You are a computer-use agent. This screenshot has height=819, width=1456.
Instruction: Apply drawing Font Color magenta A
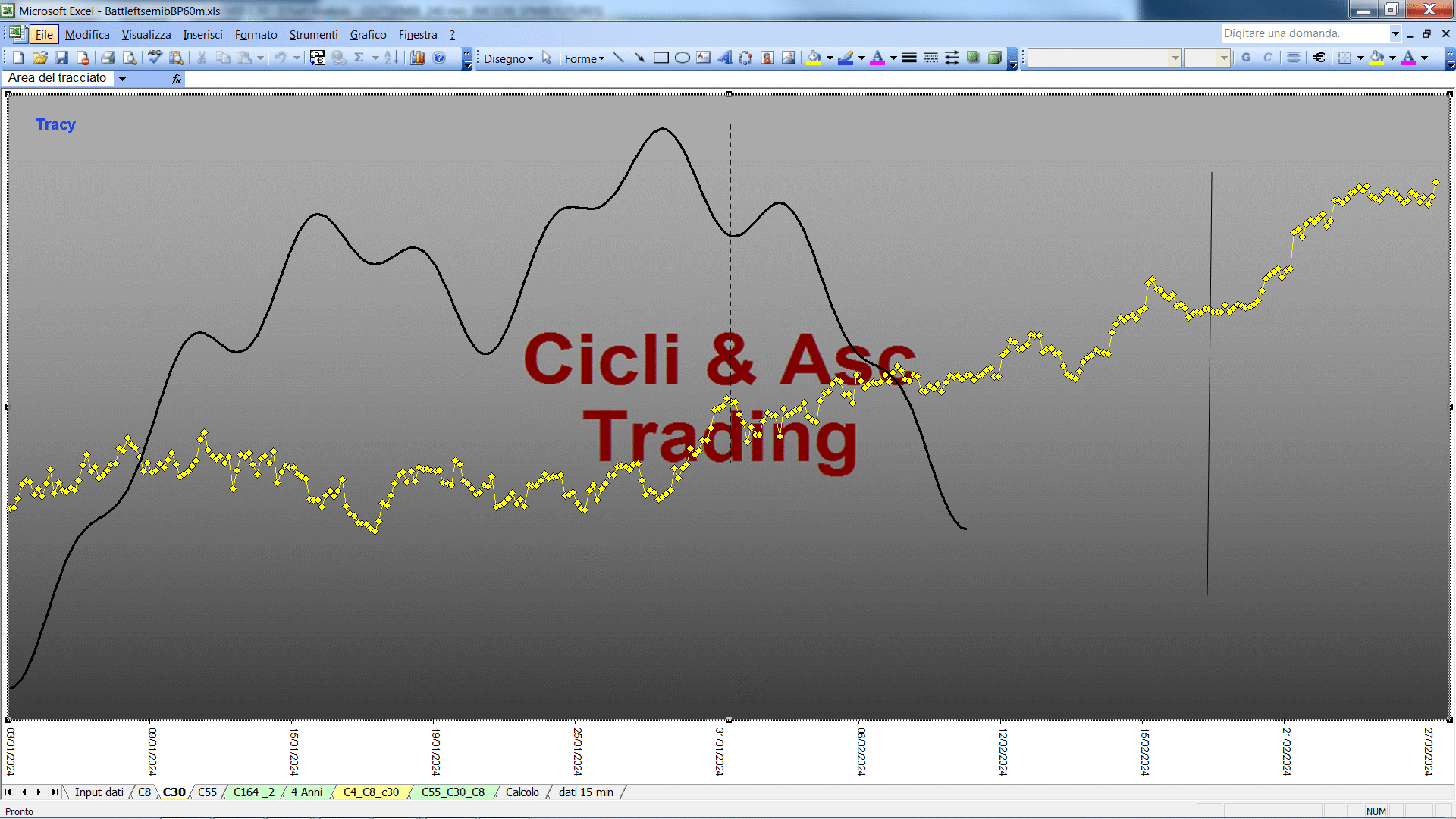(x=877, y=58)
